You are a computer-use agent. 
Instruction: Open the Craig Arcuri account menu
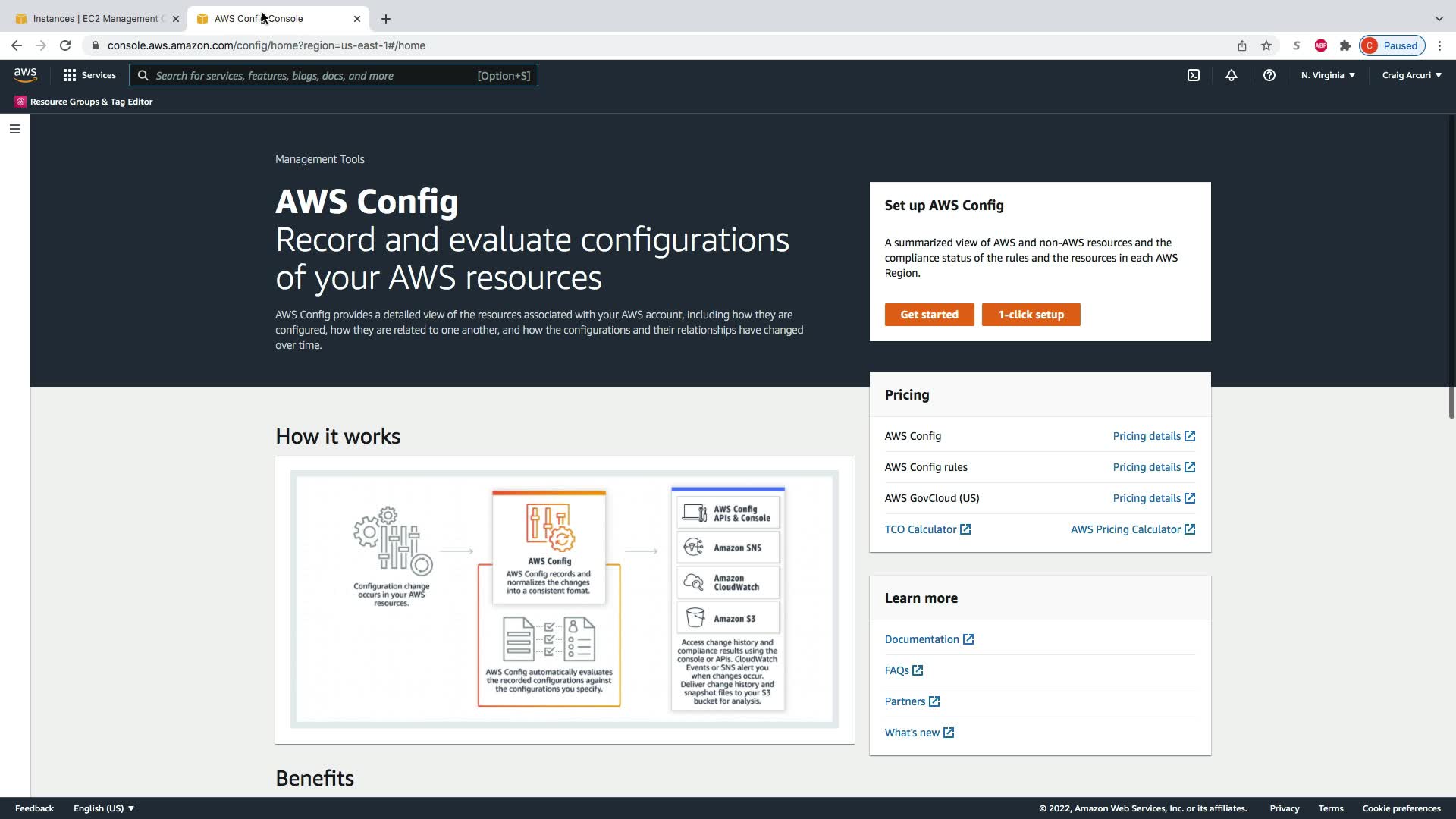coord(1410,75)
